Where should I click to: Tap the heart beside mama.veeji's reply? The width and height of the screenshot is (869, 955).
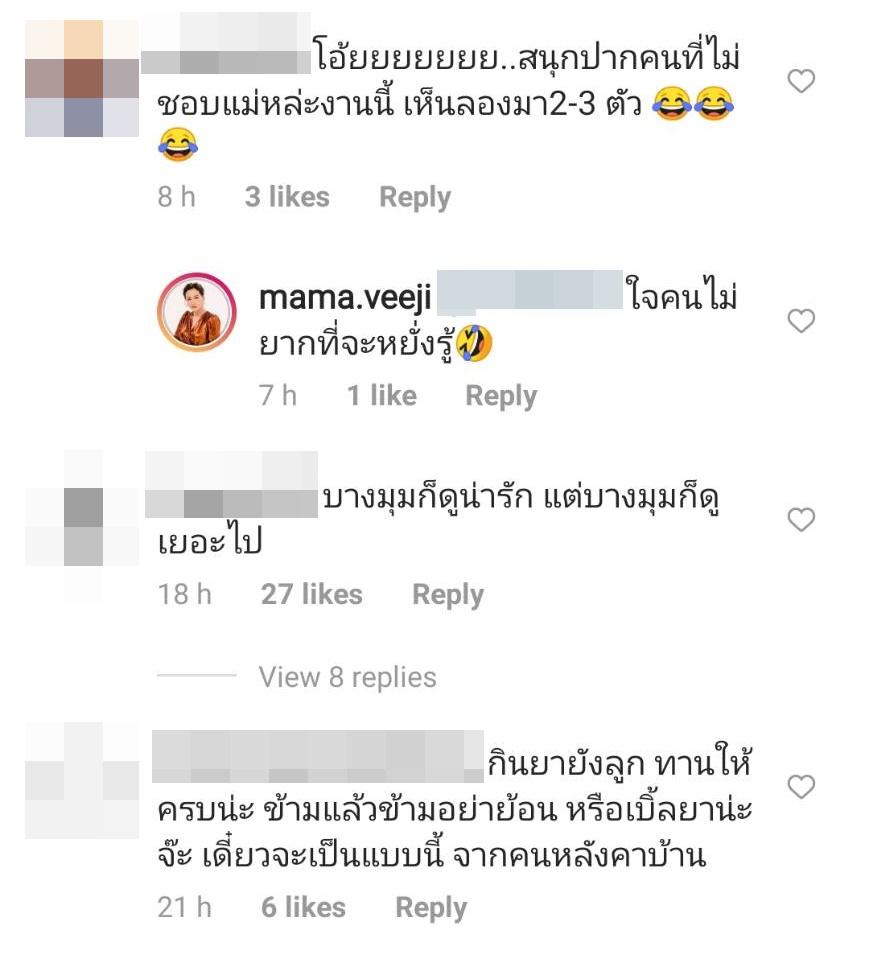pyautogui.click(x=801, y=321)
